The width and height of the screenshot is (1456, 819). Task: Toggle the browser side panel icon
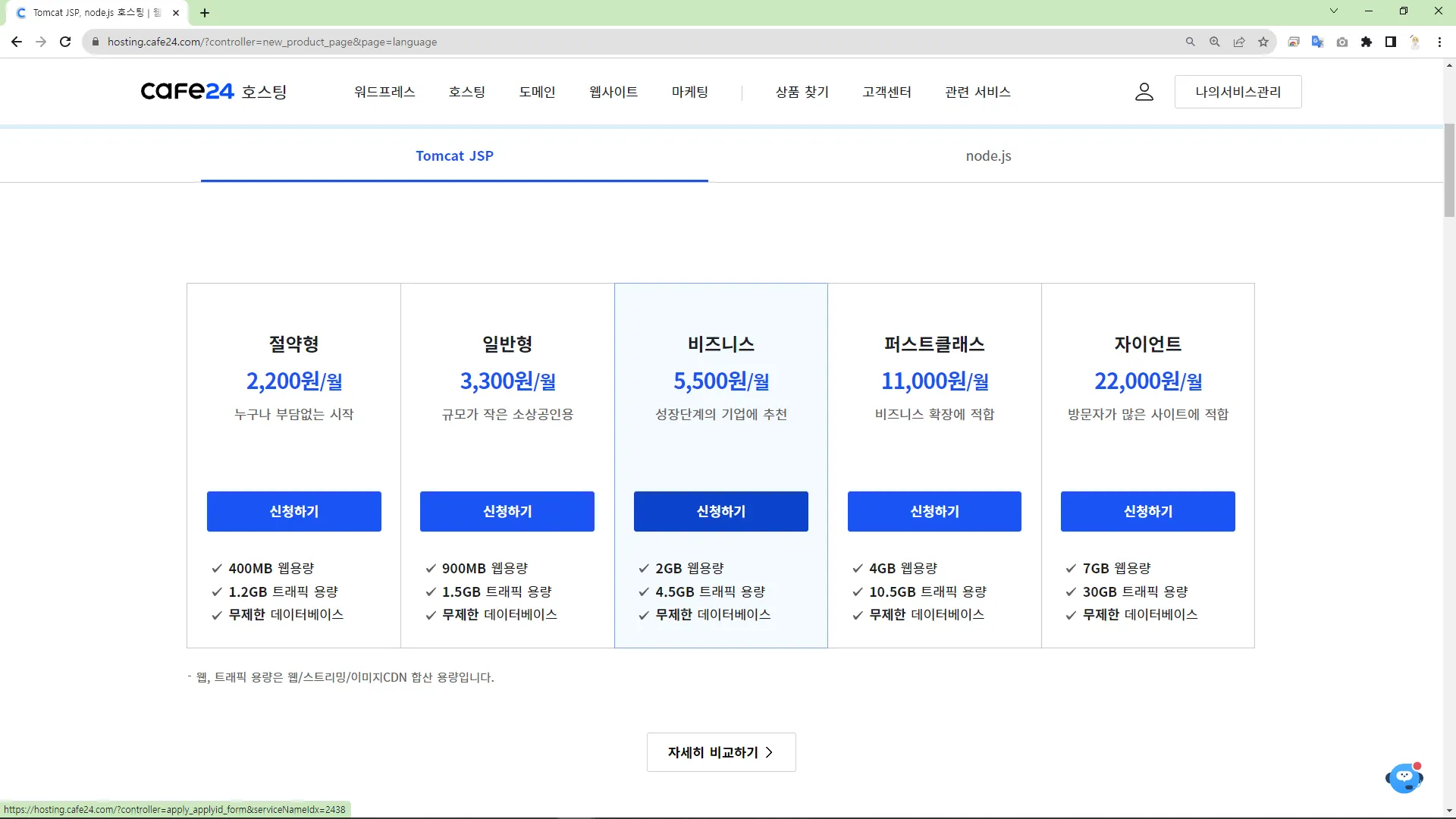tap(1391, 42)
